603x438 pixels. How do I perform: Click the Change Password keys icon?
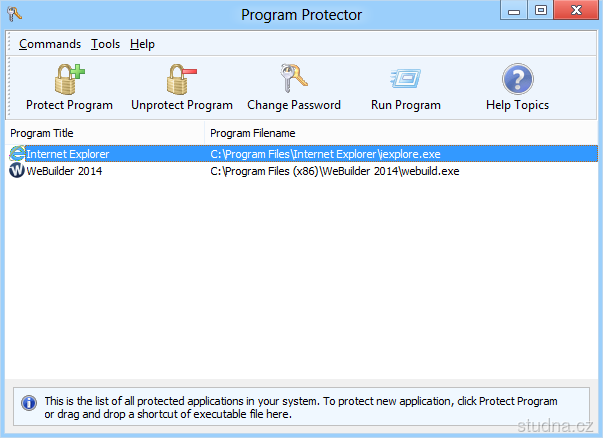coord(294,78)
